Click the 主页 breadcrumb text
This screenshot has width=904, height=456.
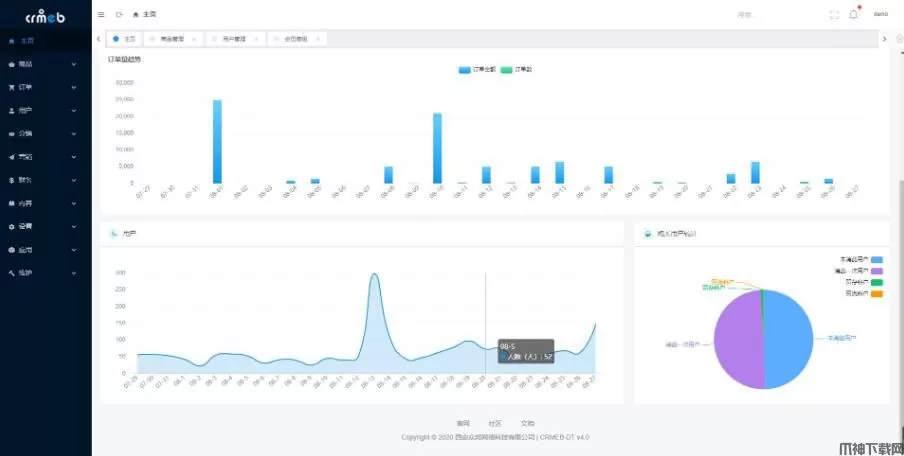[149, 14]
